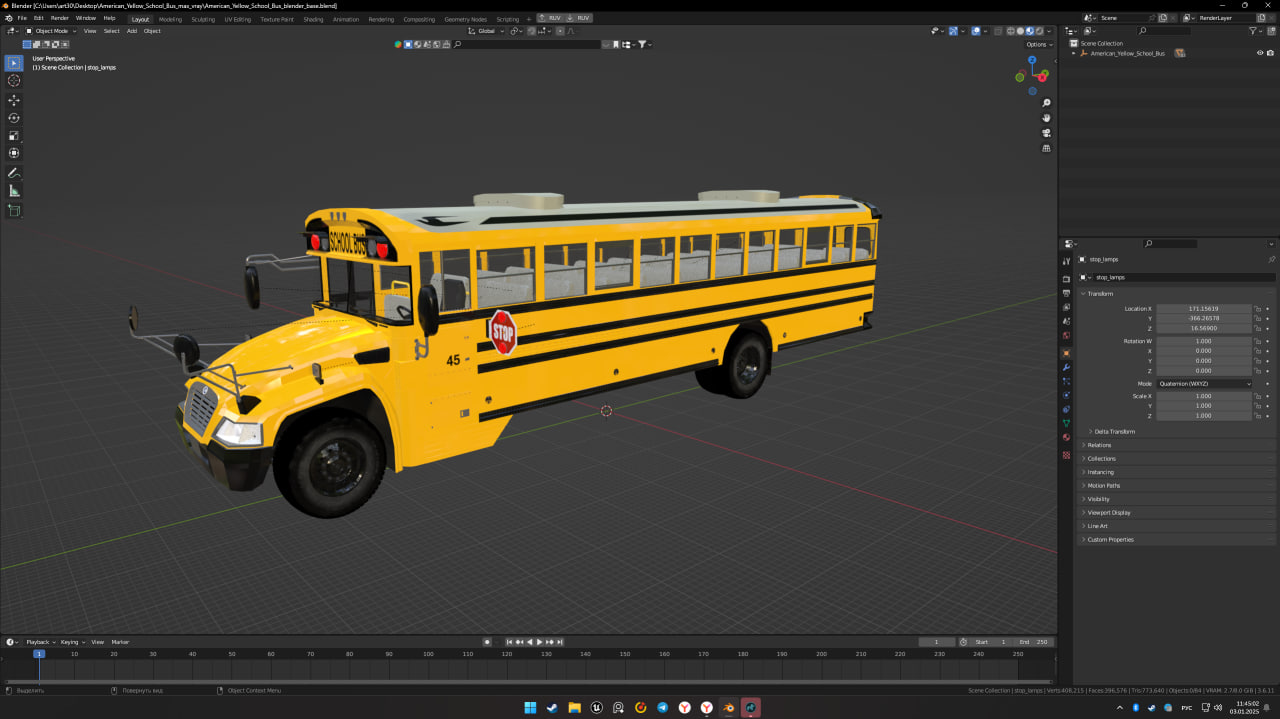The image size is (1280, 719).
Task: Open the Physics properties tab
Action: coord(1066,395)
